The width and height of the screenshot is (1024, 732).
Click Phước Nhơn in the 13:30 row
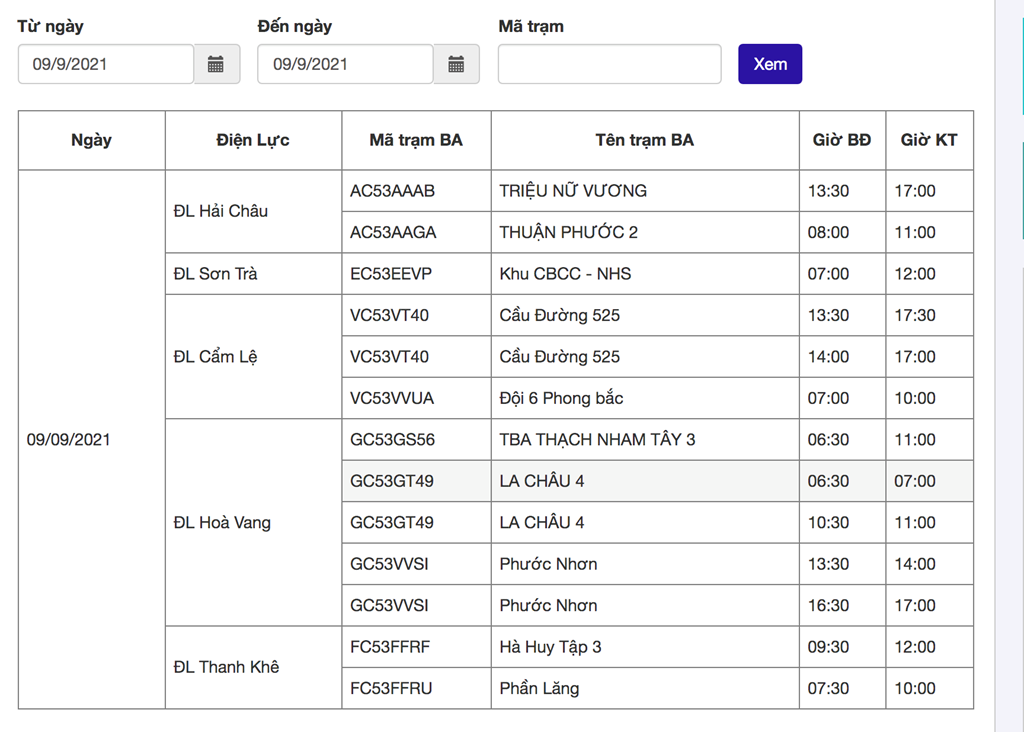pyautogui.click(x=548, y=564)
